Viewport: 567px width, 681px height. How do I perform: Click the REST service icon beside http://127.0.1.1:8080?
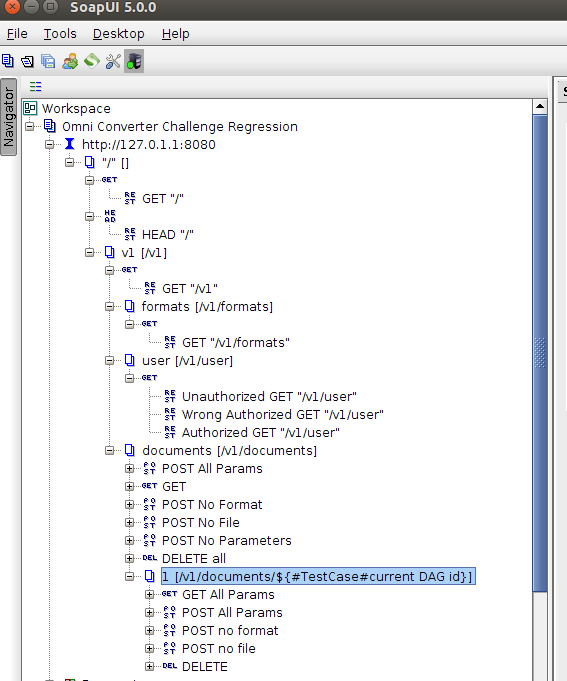pos(69,144)
